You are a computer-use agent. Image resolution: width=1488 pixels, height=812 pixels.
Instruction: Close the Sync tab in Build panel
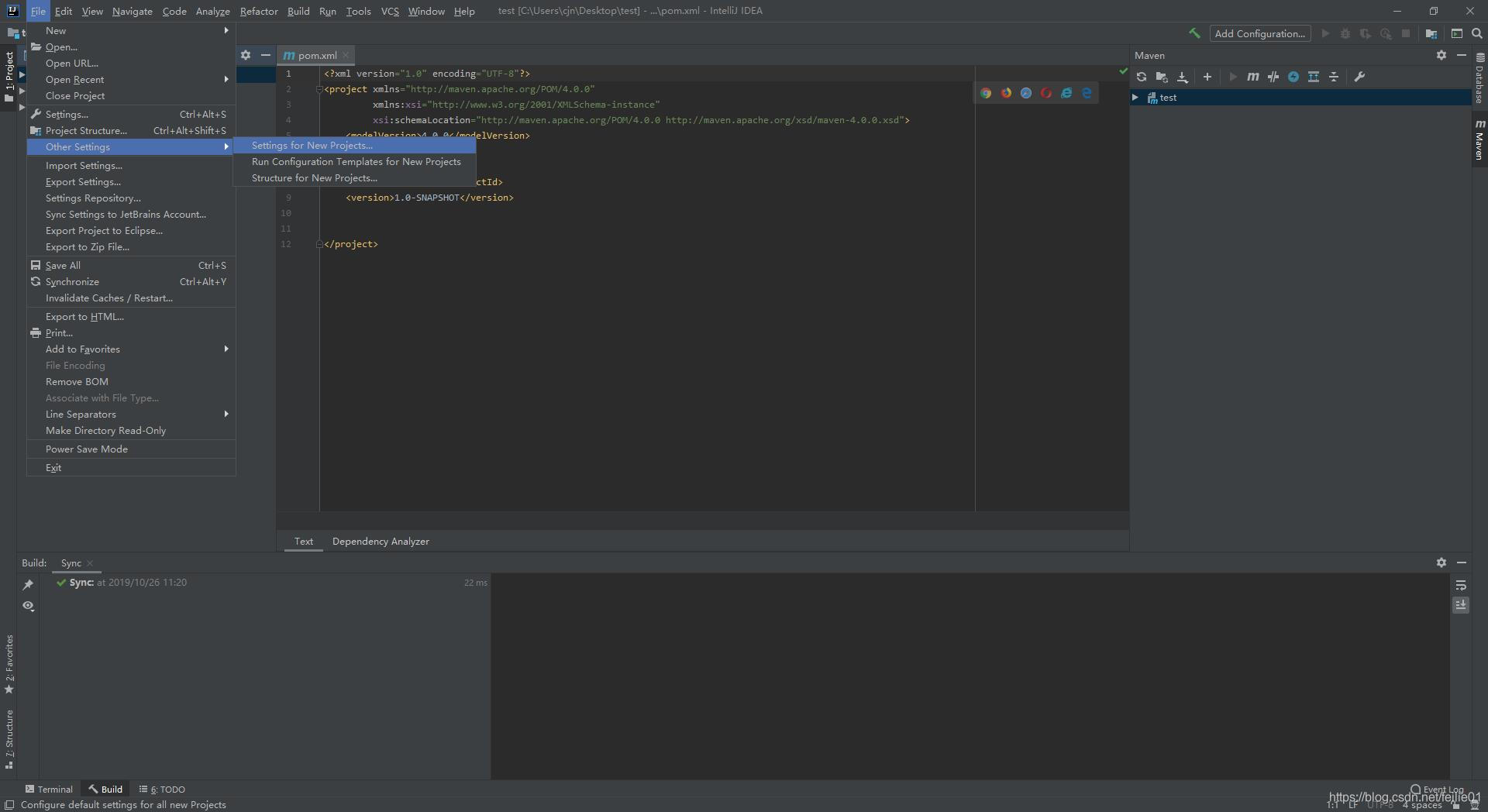point(90,563)
